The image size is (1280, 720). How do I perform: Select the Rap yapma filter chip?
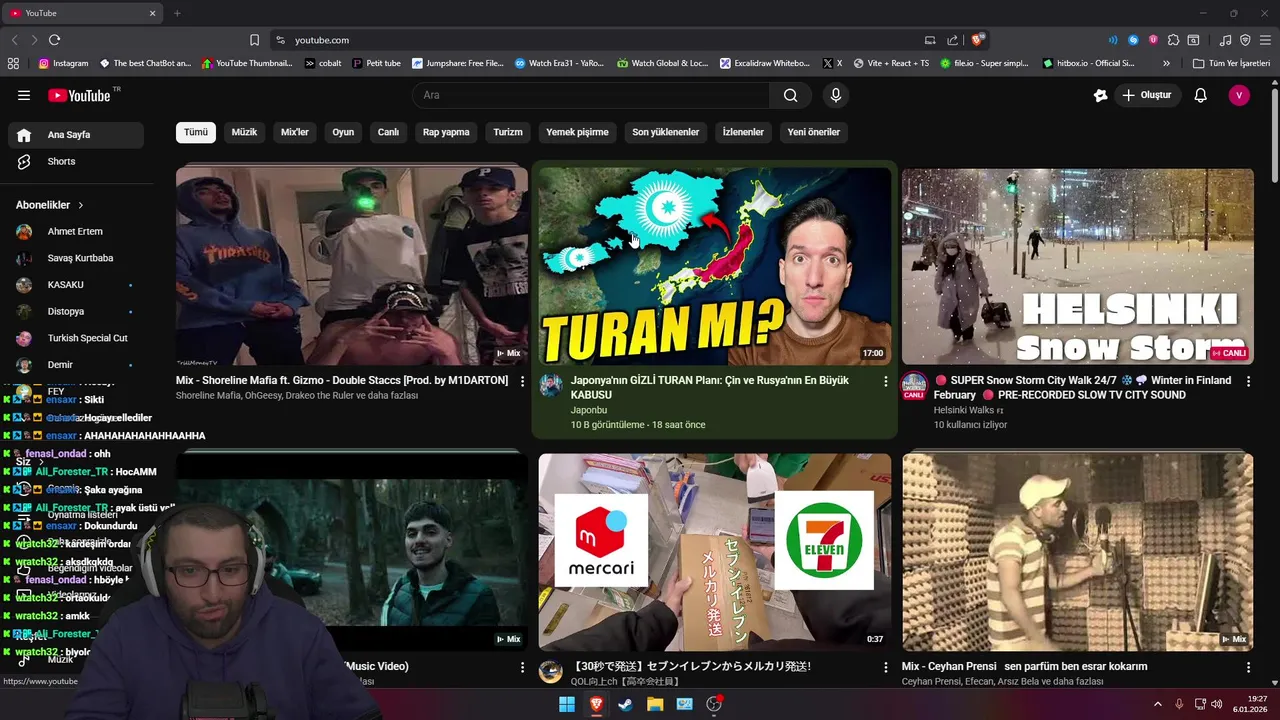pyautogui.click(x=446, y=132)
